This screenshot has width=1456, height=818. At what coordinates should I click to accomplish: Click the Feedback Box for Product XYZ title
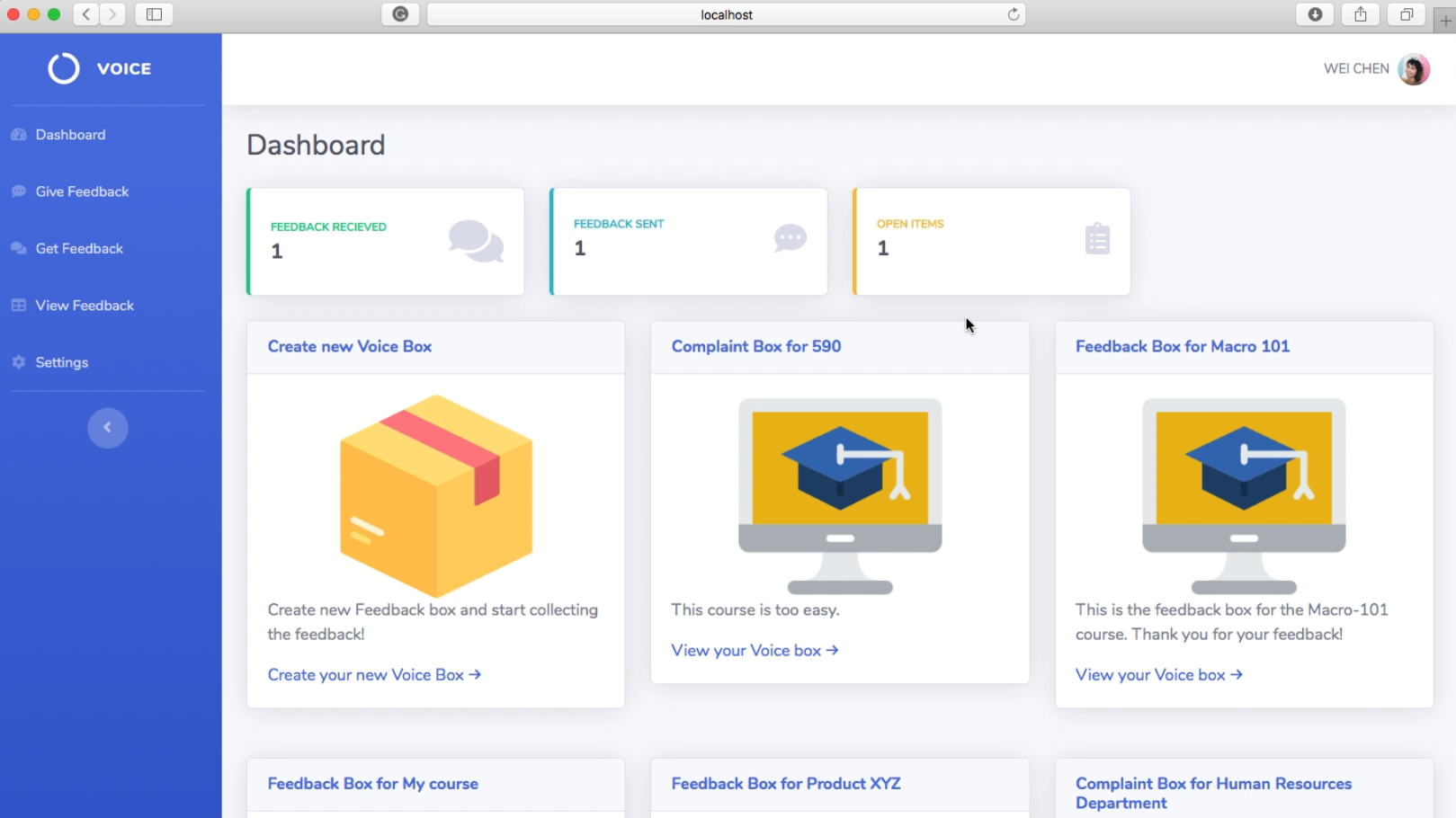click(x=786, y=784)
